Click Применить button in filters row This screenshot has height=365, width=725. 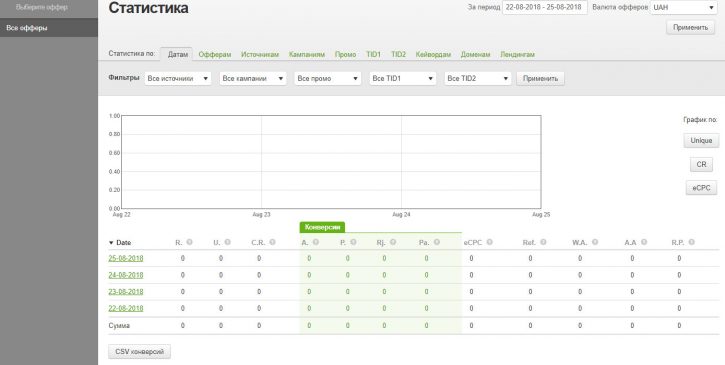[x=541, y=79]
